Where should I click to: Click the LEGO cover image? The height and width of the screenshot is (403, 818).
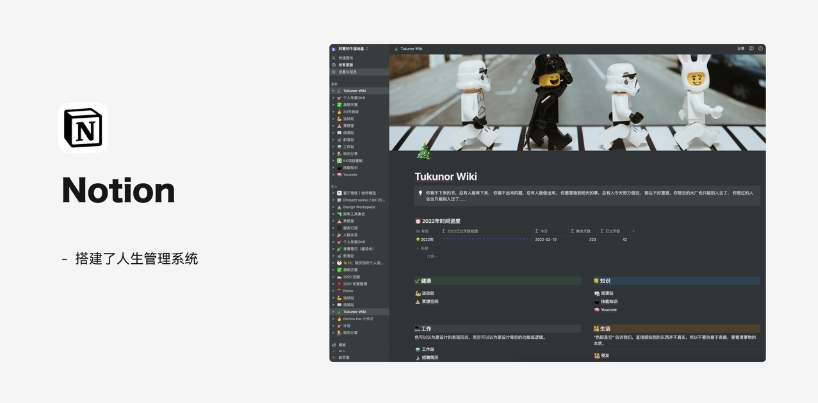pos(578,102)
